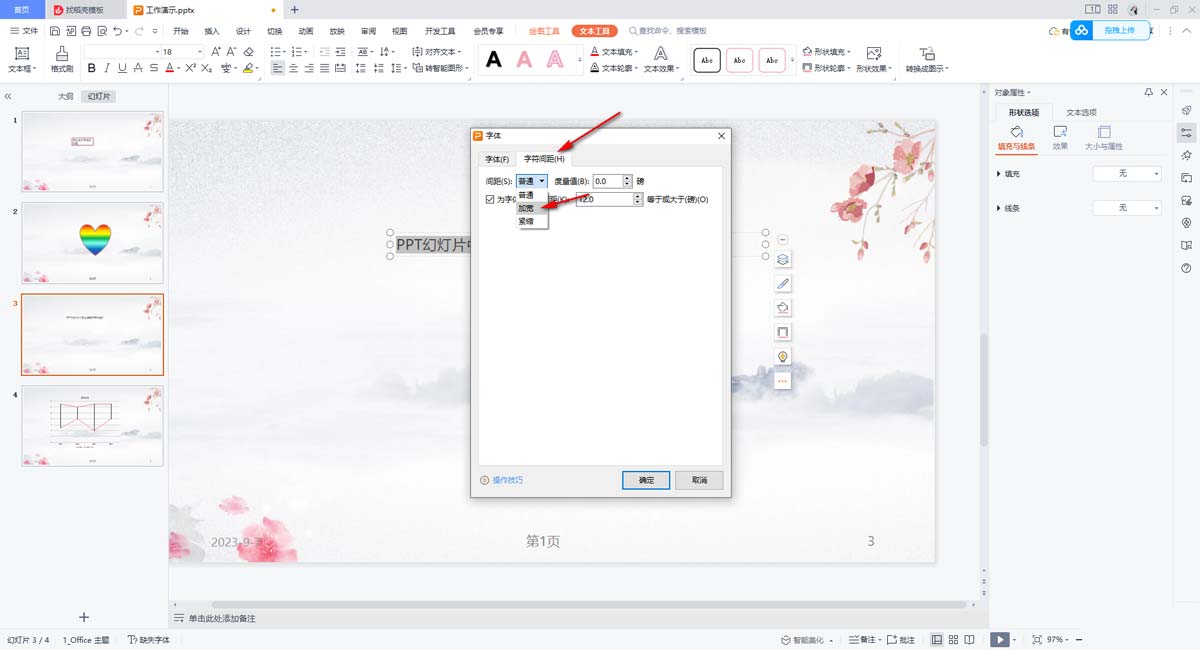
Task: Toggle the kerning checkbox in font dialog
Action: (x=489, y=199)
